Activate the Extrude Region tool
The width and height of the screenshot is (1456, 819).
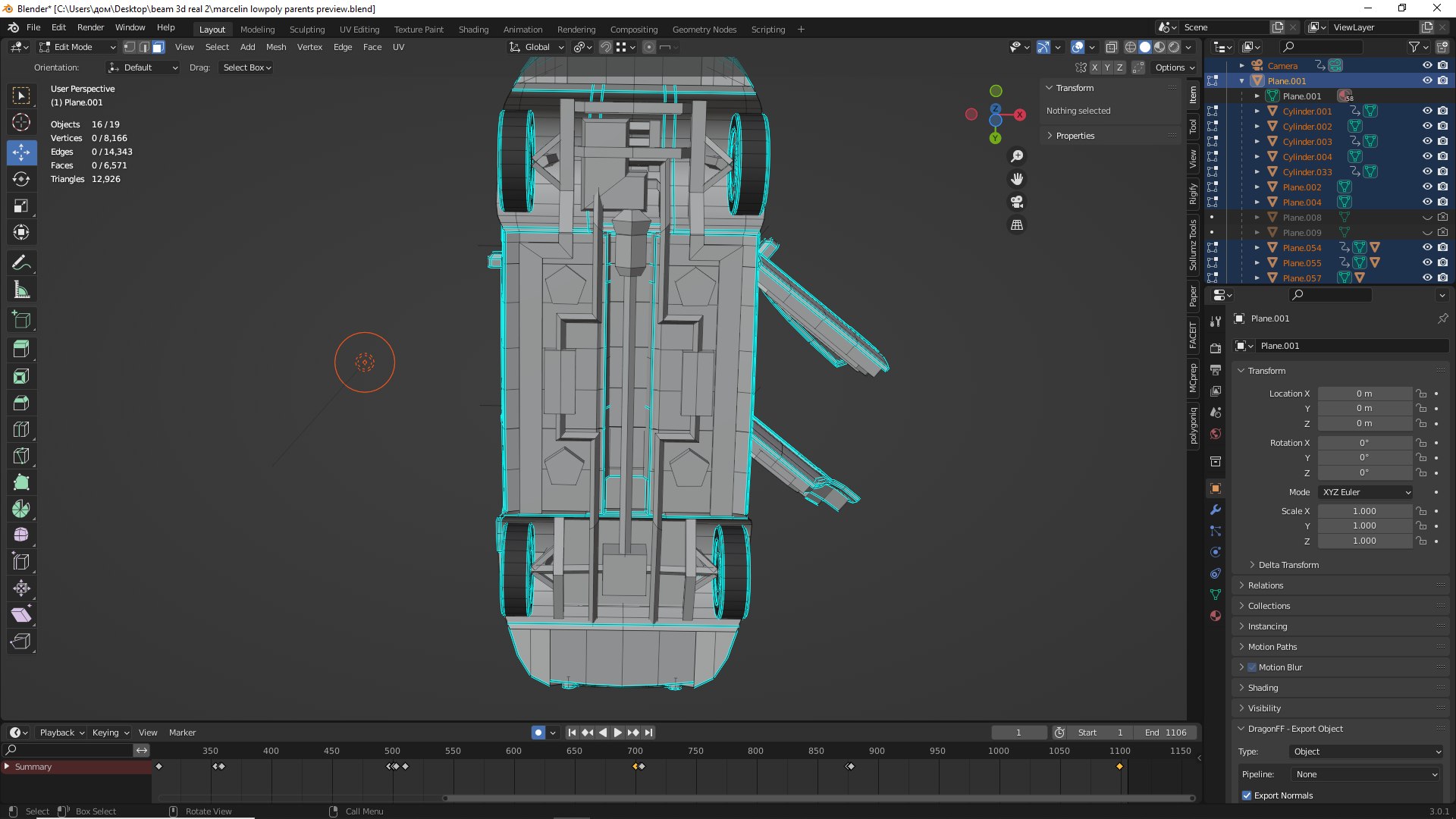(21, 350)
